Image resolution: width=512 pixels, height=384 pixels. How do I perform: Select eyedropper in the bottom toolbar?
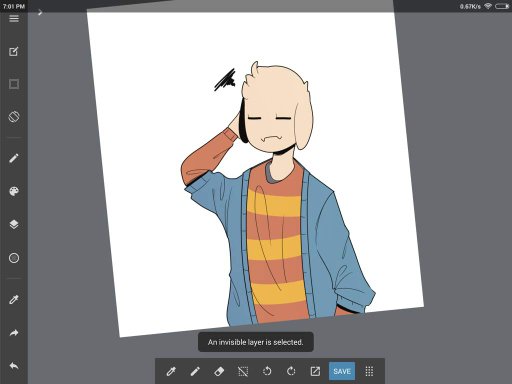point(171,371)
